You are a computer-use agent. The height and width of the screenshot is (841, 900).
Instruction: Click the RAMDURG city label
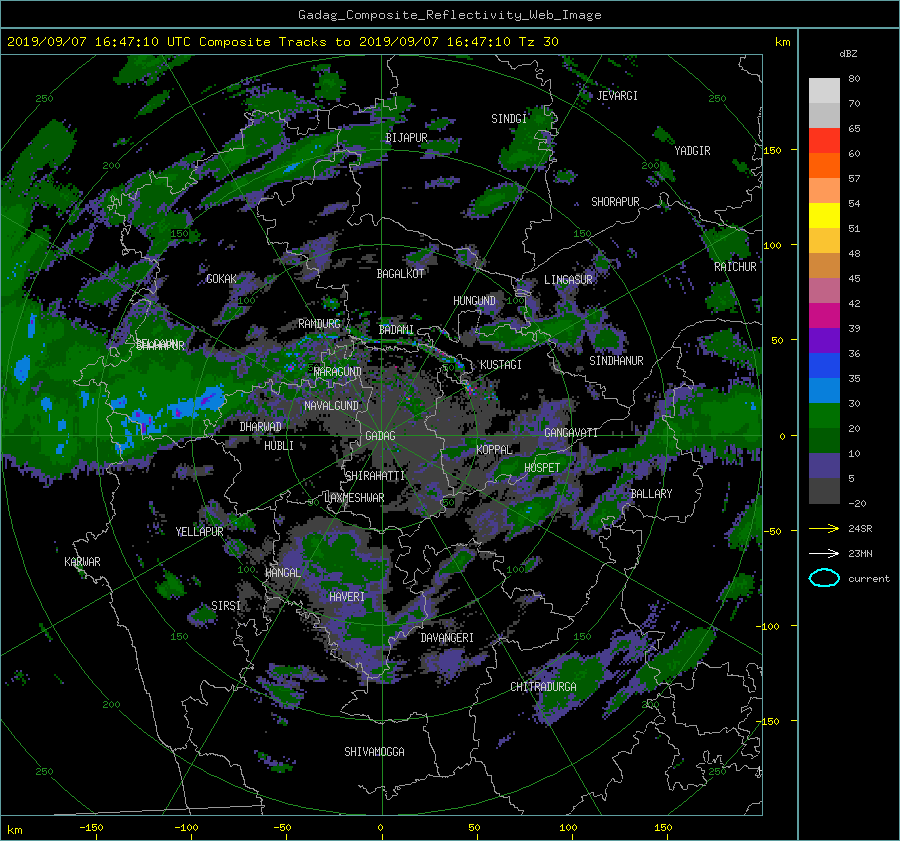[x=319, y=324]
